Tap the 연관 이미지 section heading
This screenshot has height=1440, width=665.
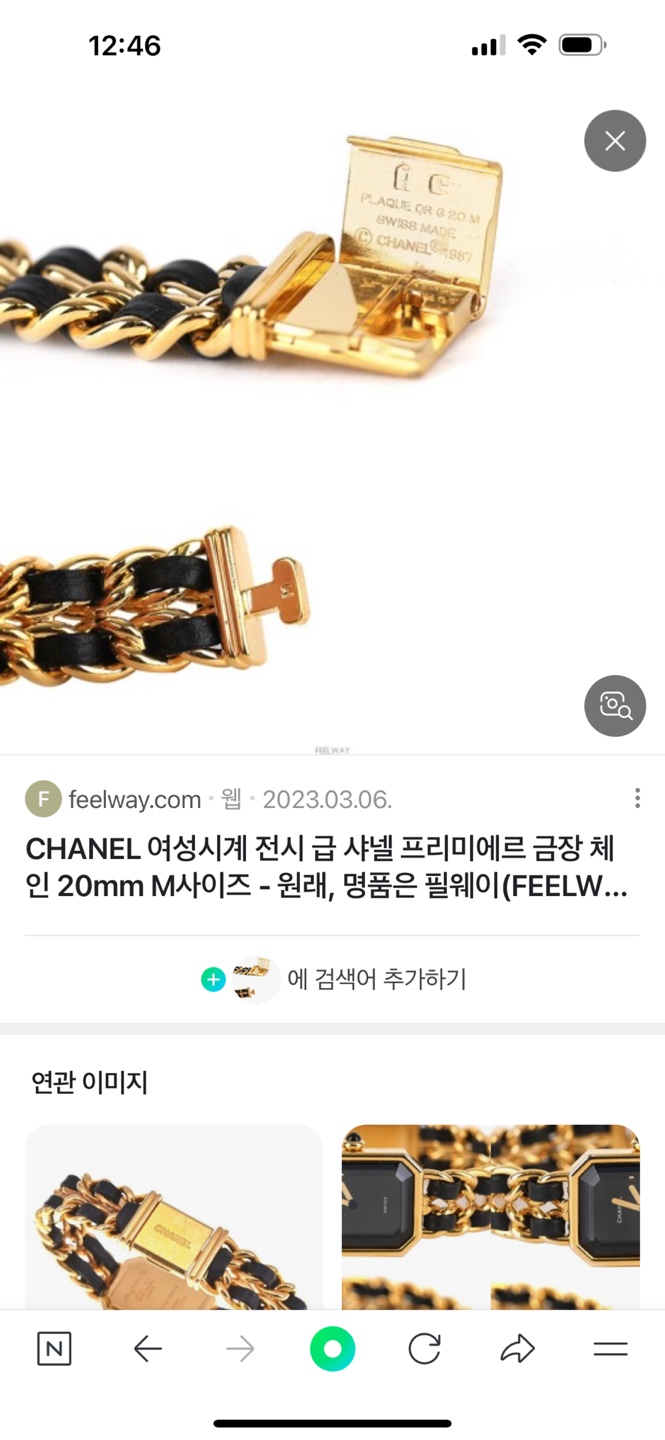pyautogui.click(x=90, y=1081)
